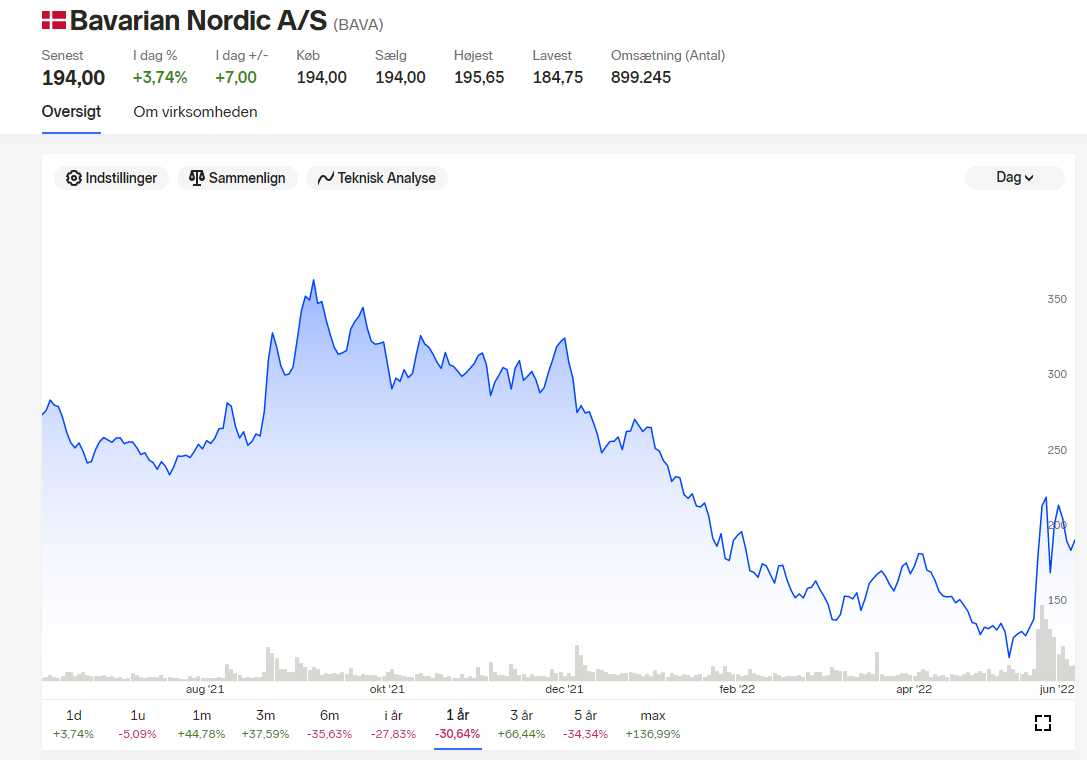
Task: Open fullscreen chart with expand icon
Action: (x=1043, y=723)
